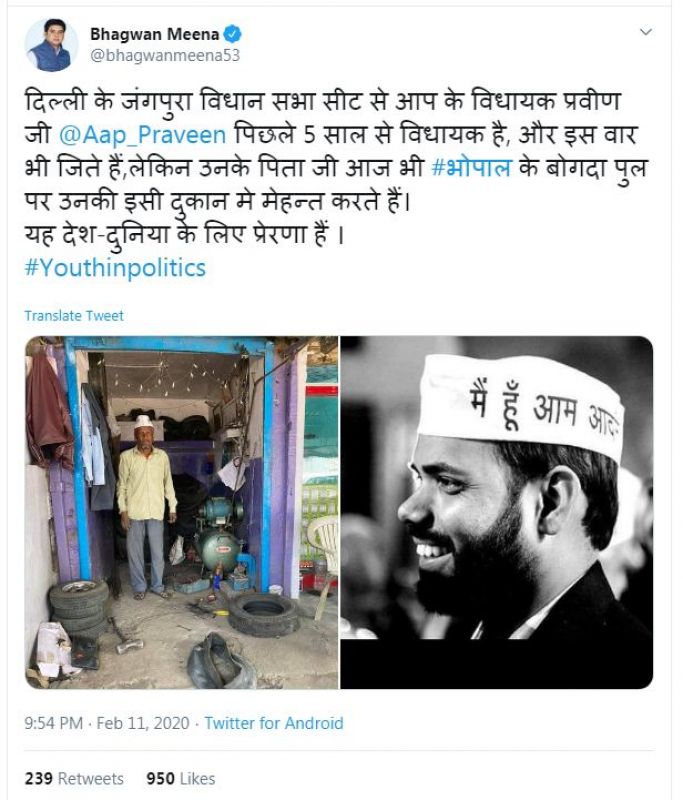Open the black-and-white portrait photo
This screenshot has height=800, width=683.
497,512
